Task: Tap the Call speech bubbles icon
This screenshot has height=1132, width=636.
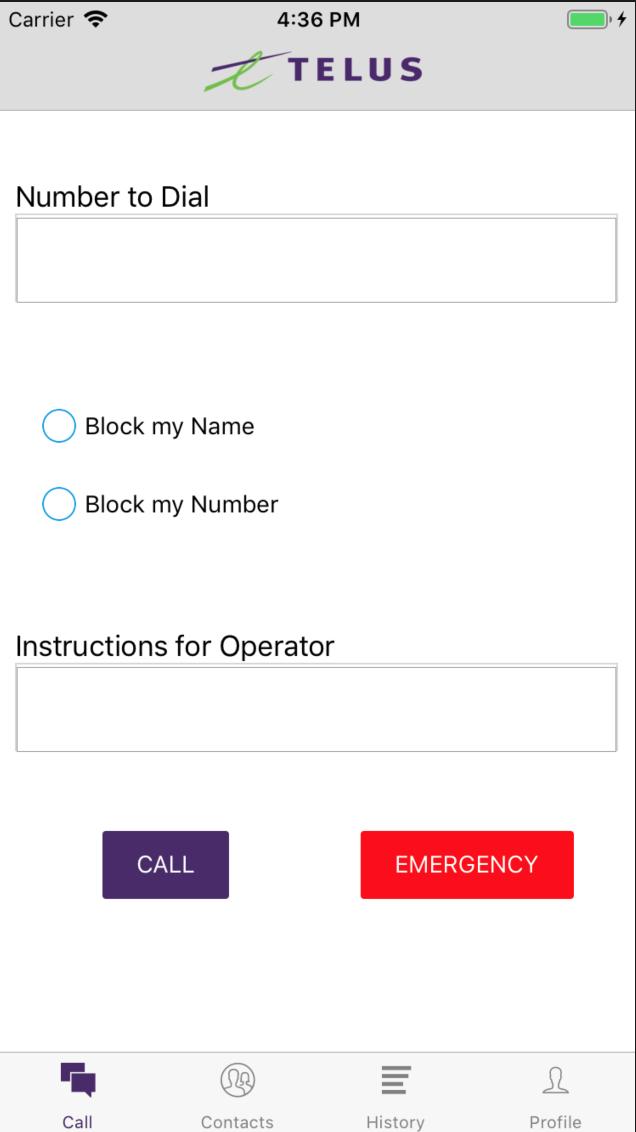Action: 78,1080
